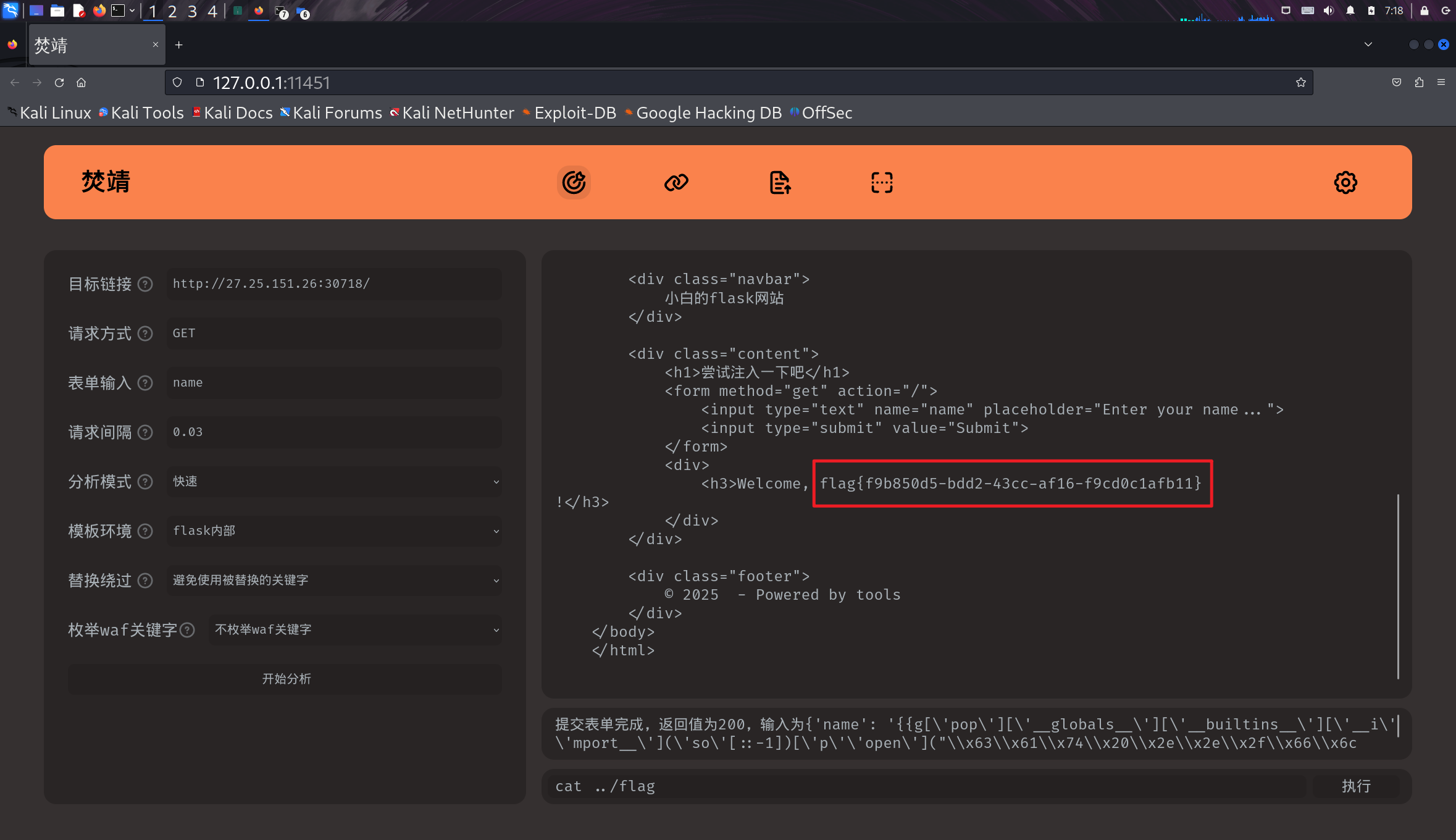Click help icon beside 枚举waf关键字
Viewport: 1456px width, 840px height.
click(188, 630)
